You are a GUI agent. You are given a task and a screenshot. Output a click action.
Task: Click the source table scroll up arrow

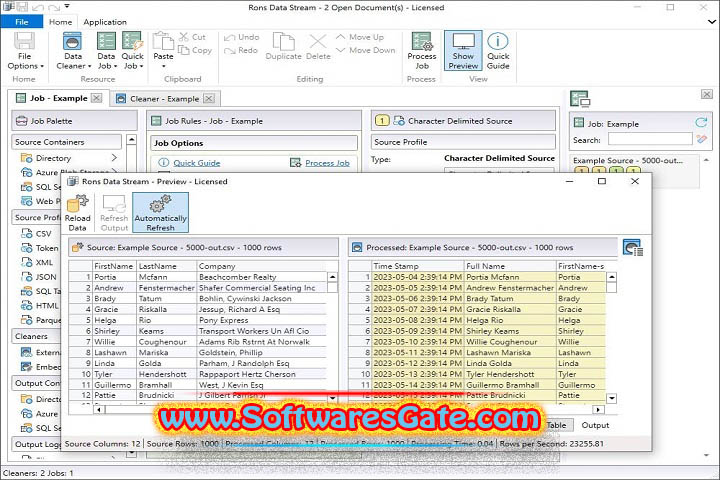point(332,277)
